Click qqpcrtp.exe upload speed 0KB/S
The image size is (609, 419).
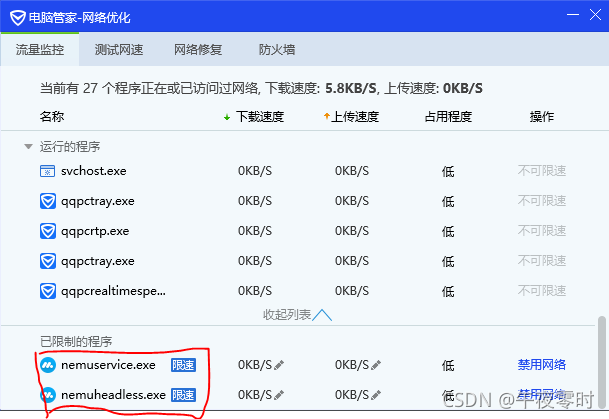[x=352, y=231]
